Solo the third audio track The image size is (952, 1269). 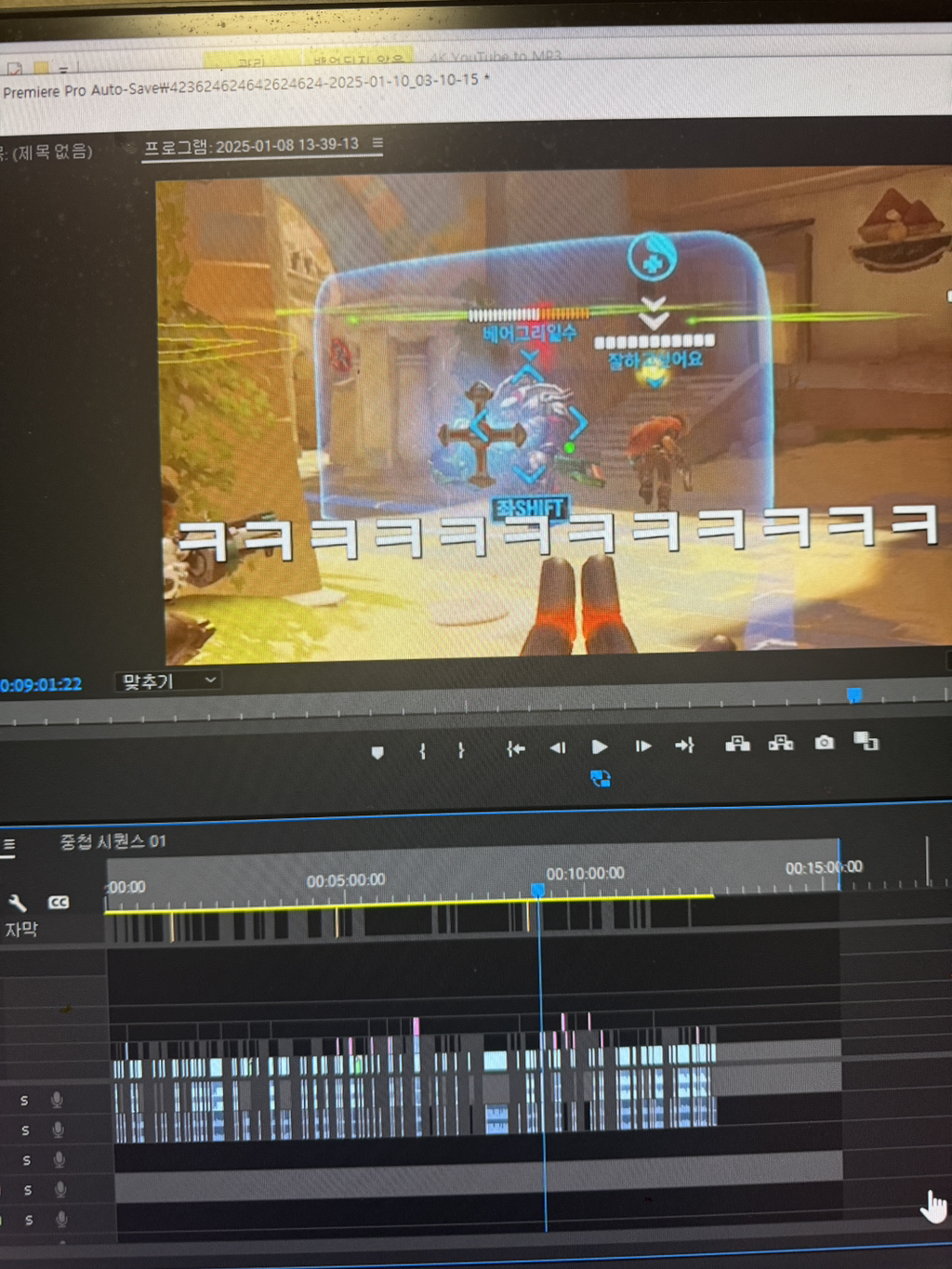click(26, 1160)
